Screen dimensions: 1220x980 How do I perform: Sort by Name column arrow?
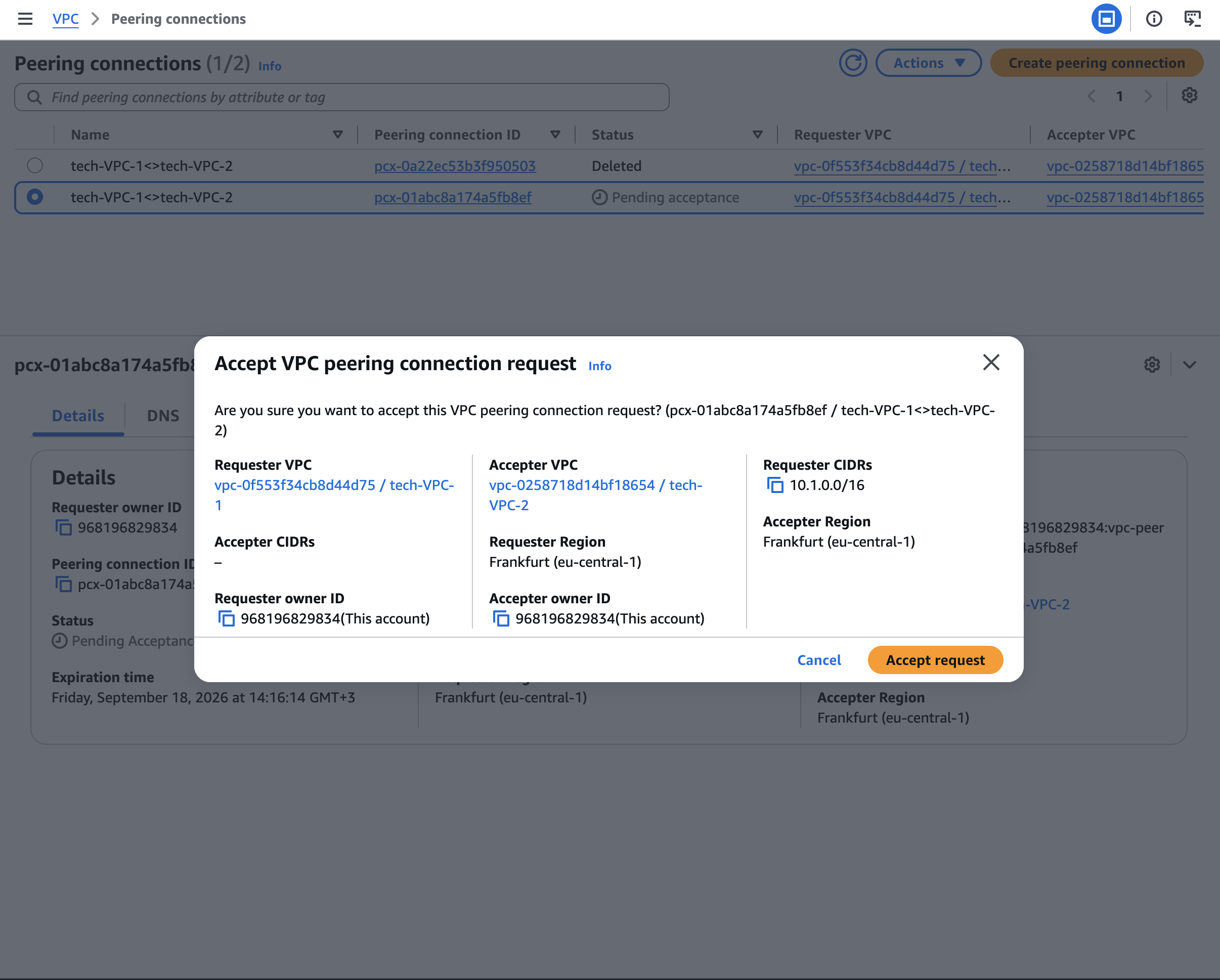pos(338,135)
